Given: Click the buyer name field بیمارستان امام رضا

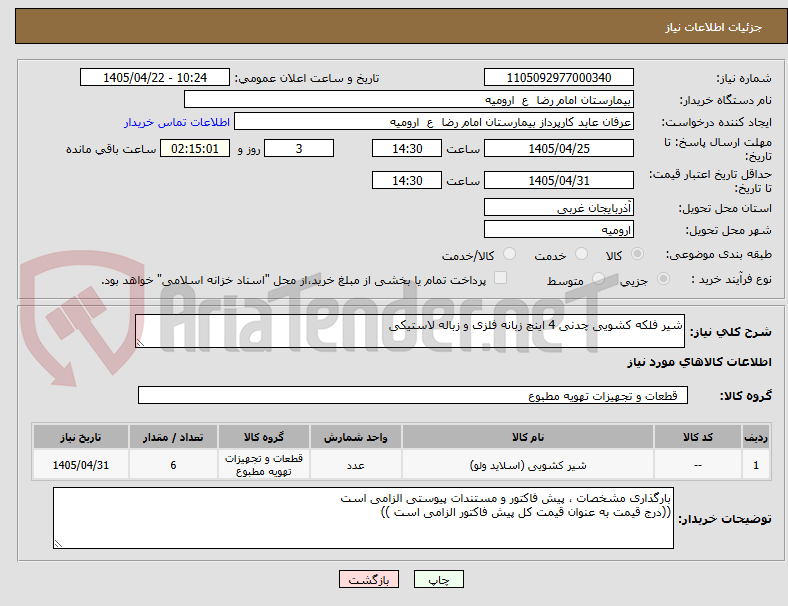Looking at the screenshot, I should click(409, 99).
